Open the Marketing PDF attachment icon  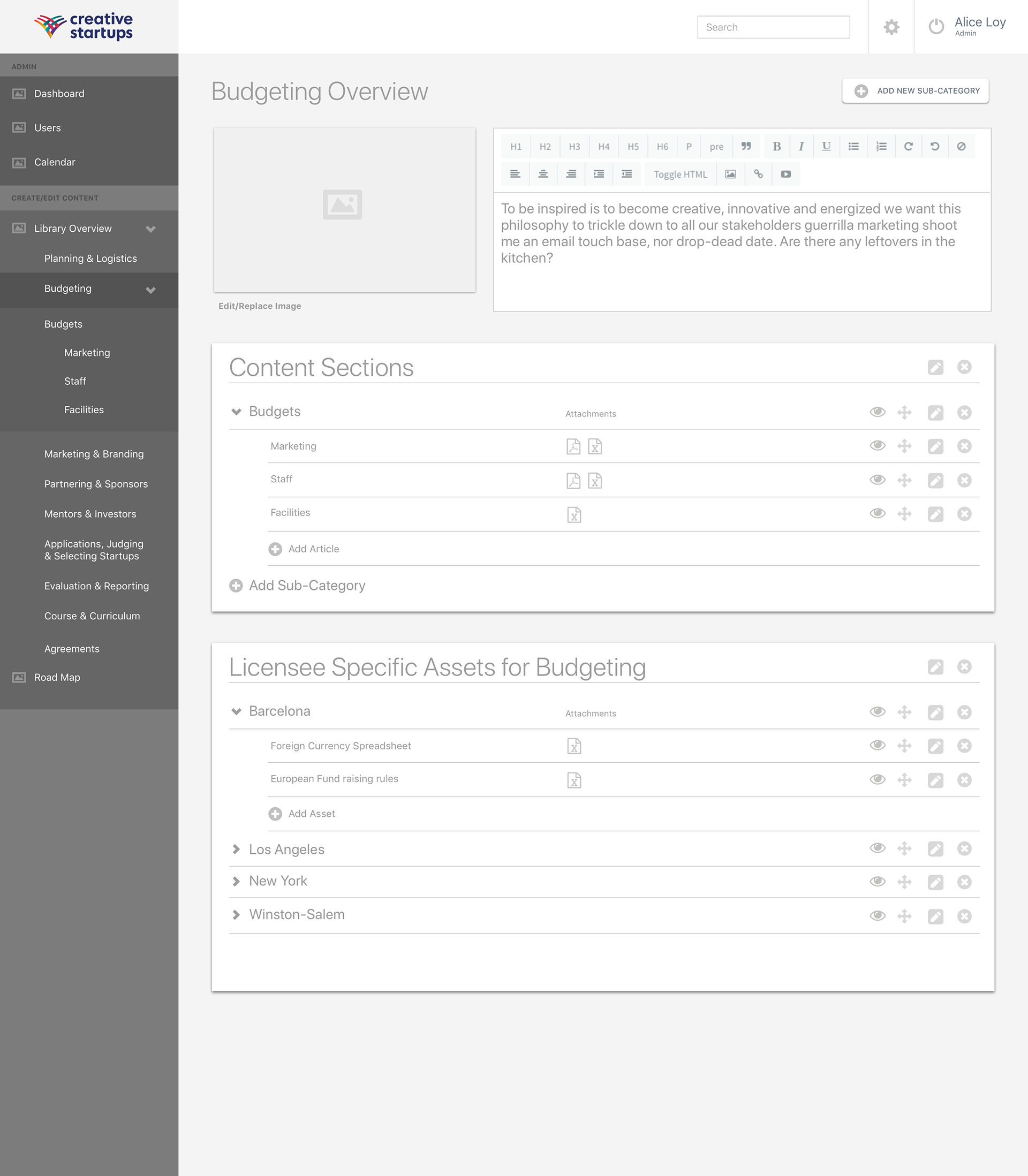tap(573, 446)
